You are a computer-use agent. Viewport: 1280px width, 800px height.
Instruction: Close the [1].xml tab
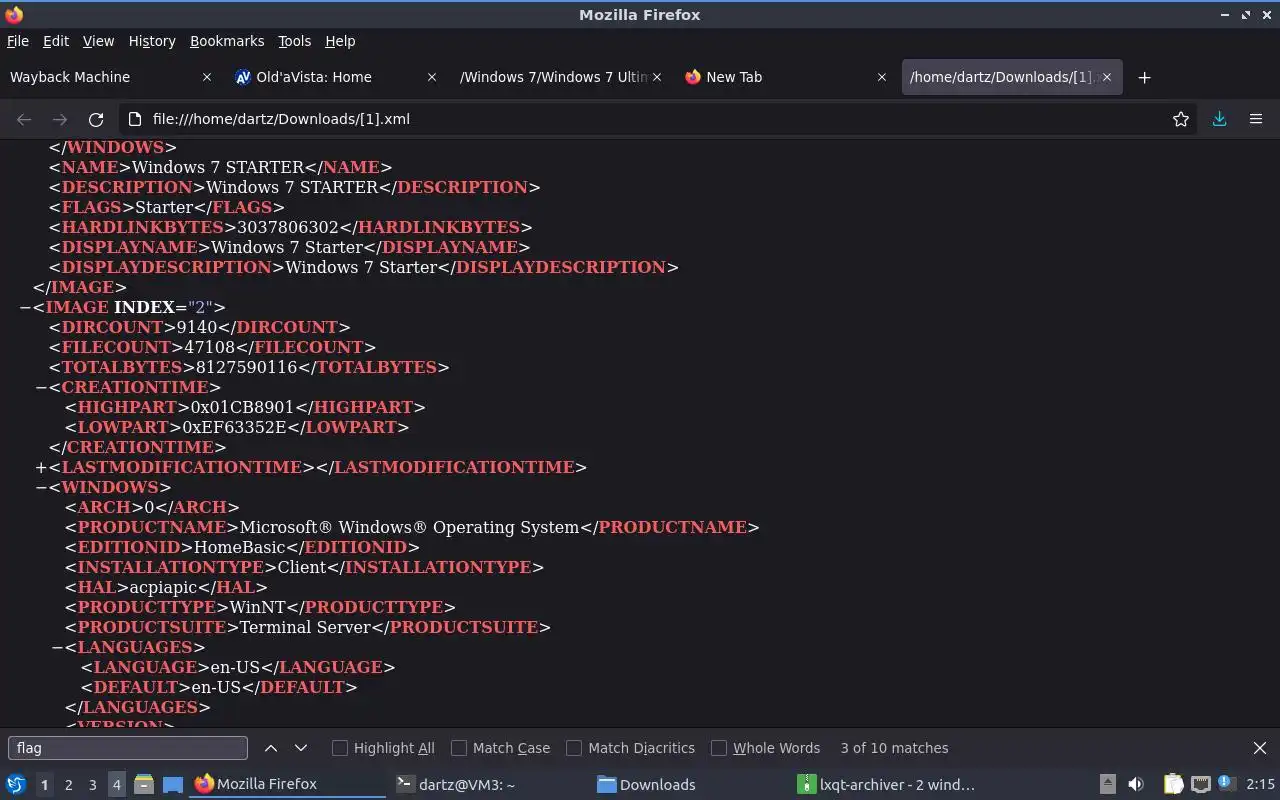pos(1106,77)
